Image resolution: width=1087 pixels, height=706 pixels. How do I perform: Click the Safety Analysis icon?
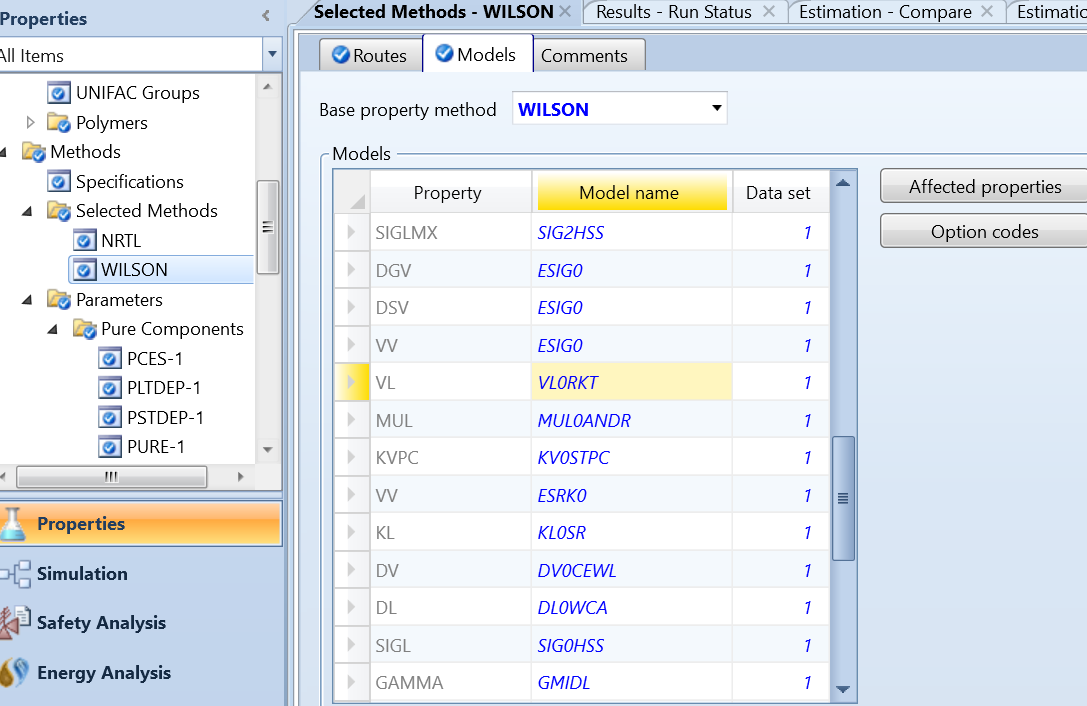click(15, 622)
